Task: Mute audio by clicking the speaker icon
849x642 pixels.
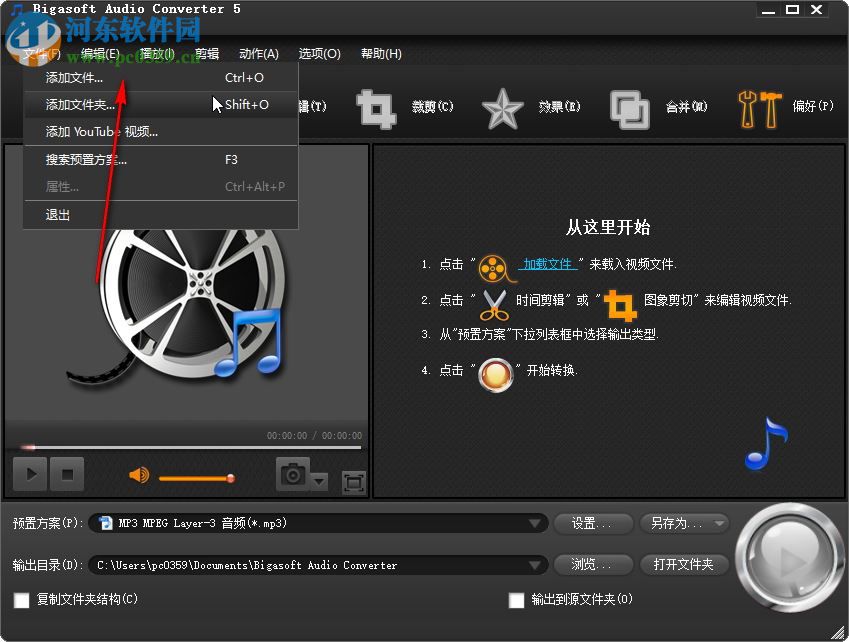Action: tap(138, 473)
